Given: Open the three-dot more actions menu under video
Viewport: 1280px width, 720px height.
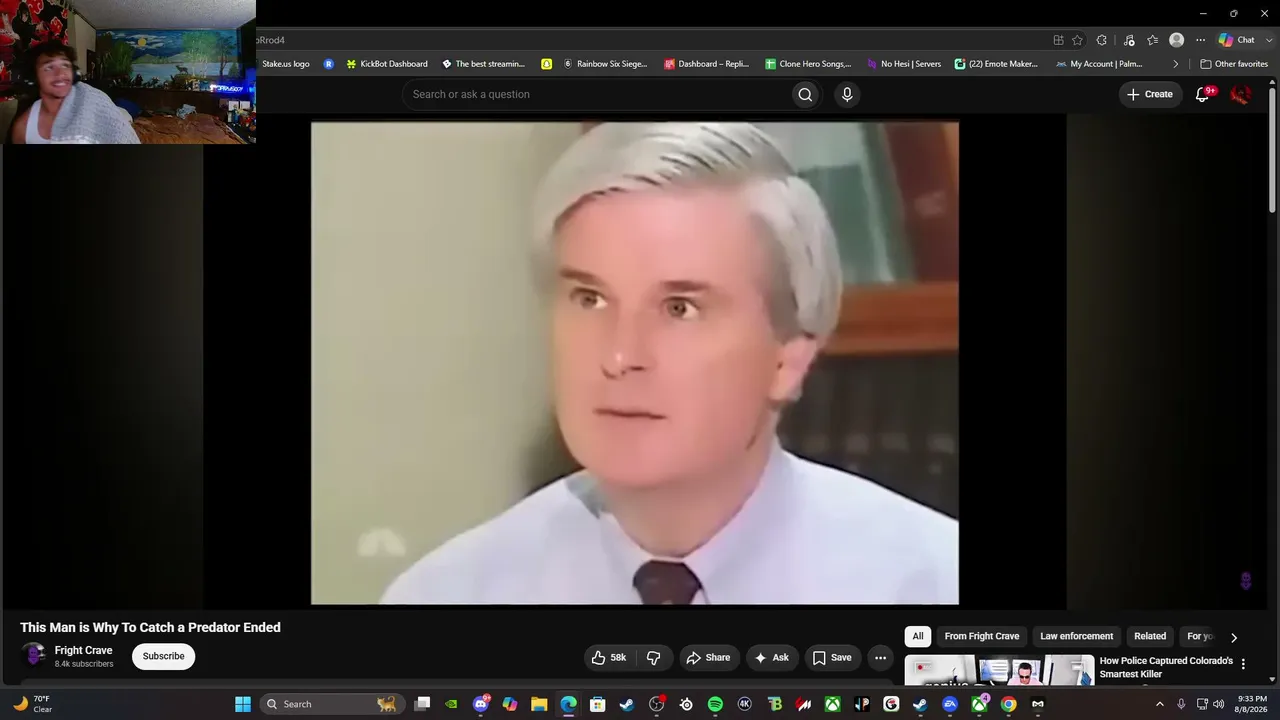Looking at the screenshot, I should point(880,657).
